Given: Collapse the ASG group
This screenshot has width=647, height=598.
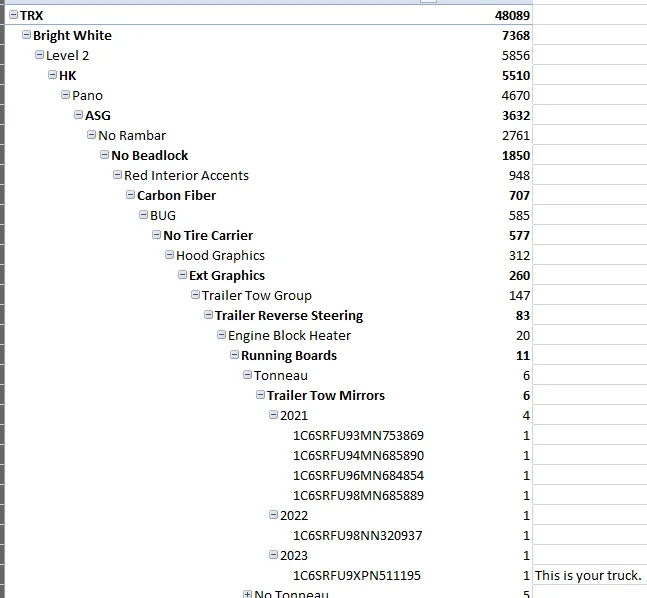Looking at the screenshot, I should (78, 115).
